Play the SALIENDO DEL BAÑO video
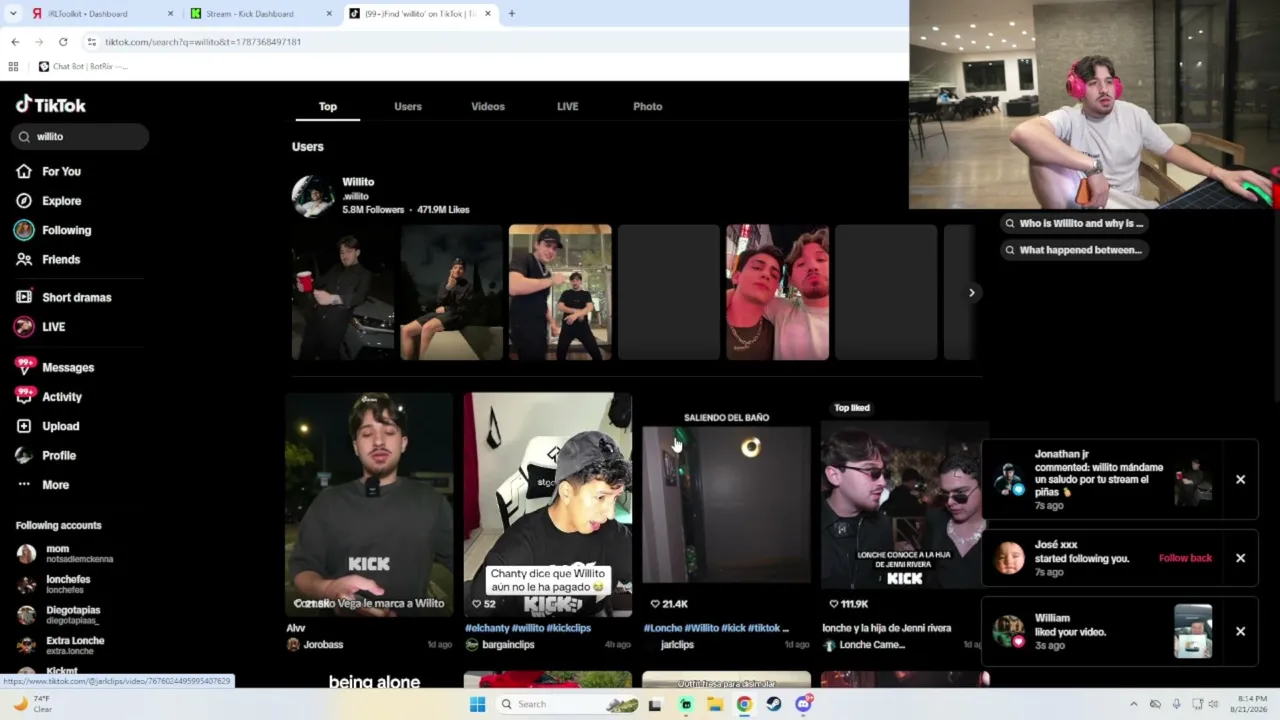 click(727, 505)
